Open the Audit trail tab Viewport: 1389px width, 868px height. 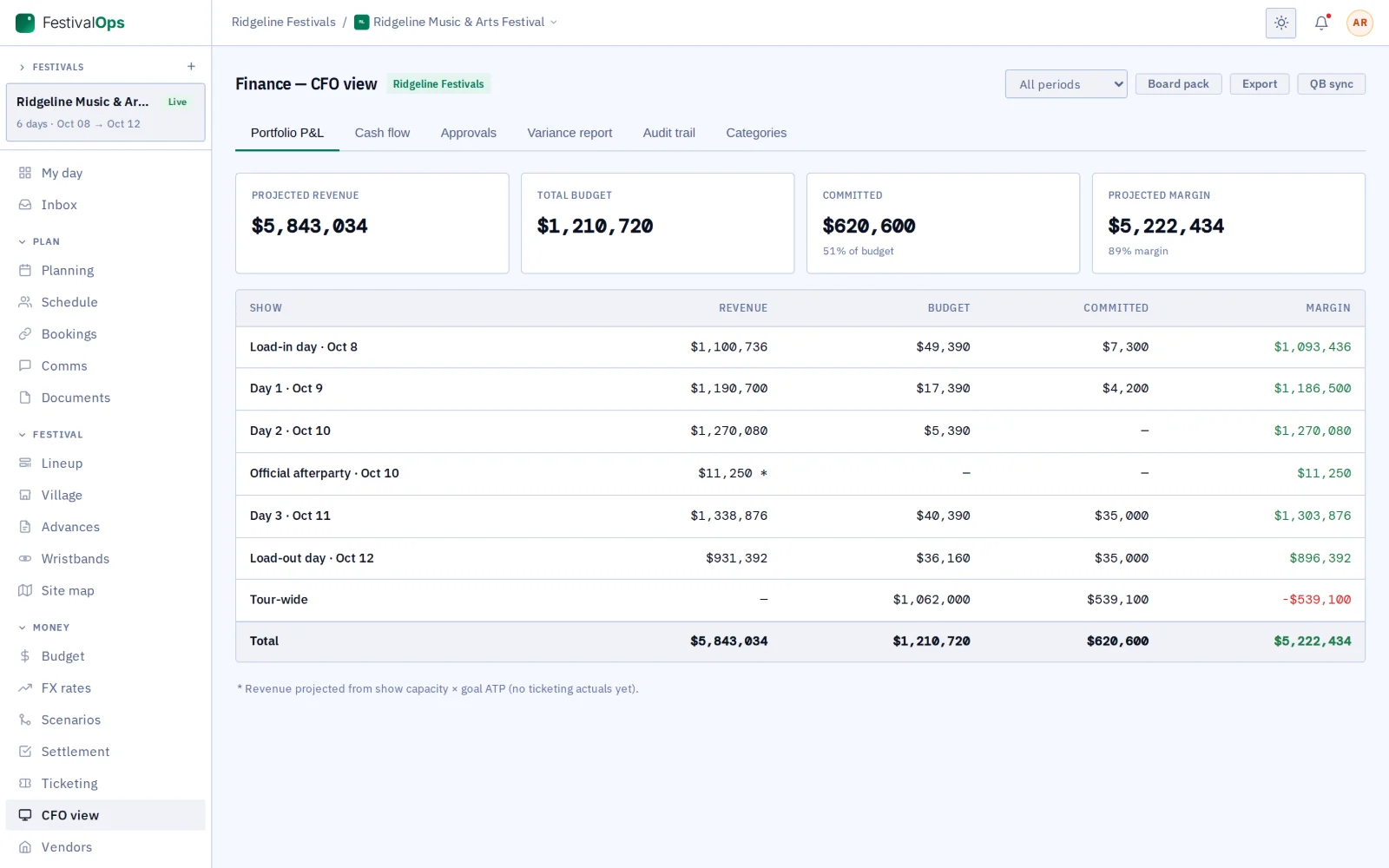(x=668, y=133)
